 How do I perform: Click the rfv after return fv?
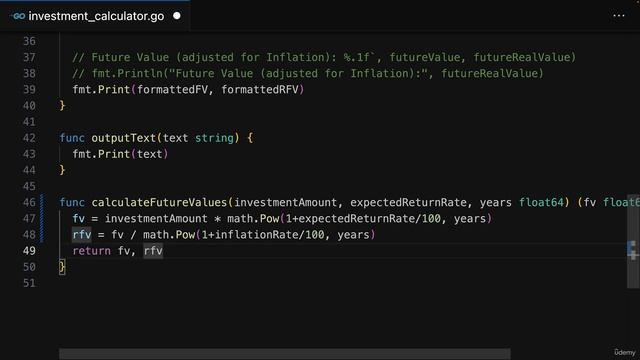153,251
